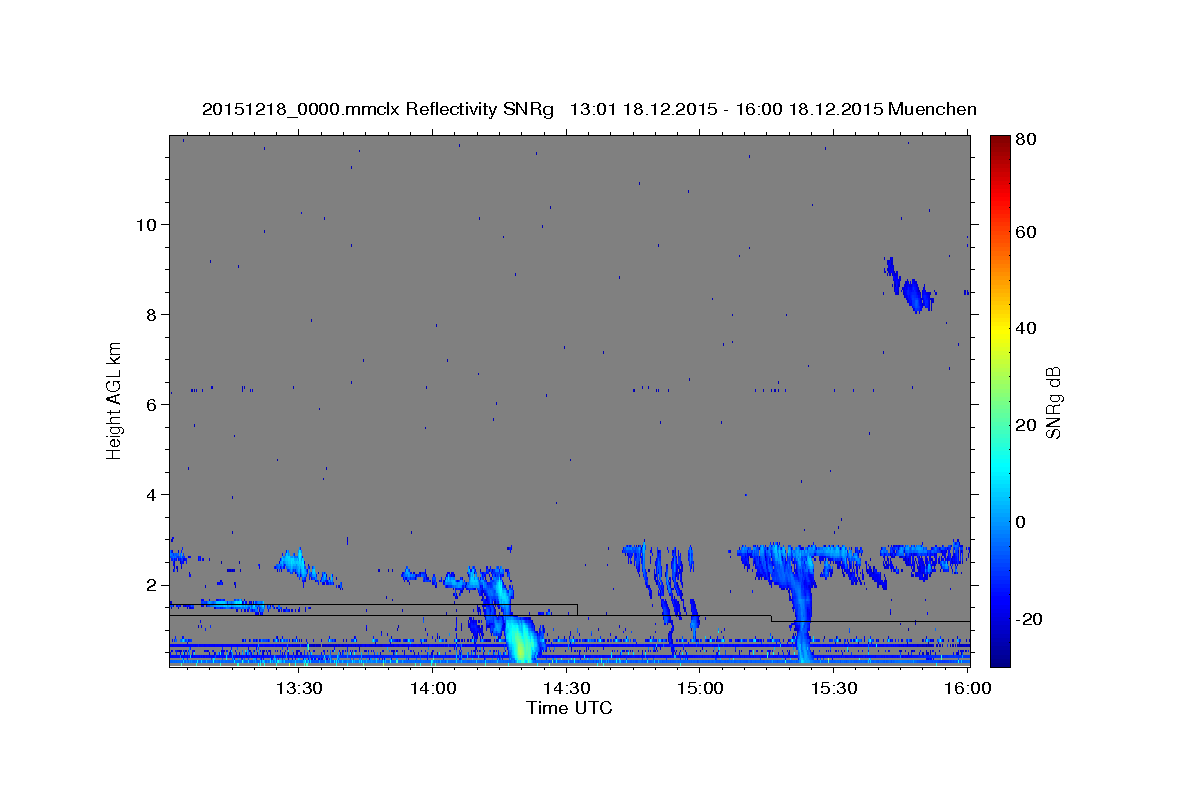Click the 'SNRg dB' colorbar label
The width and height of the screenshot is (1200, 800).
(x=1053, y=403)
